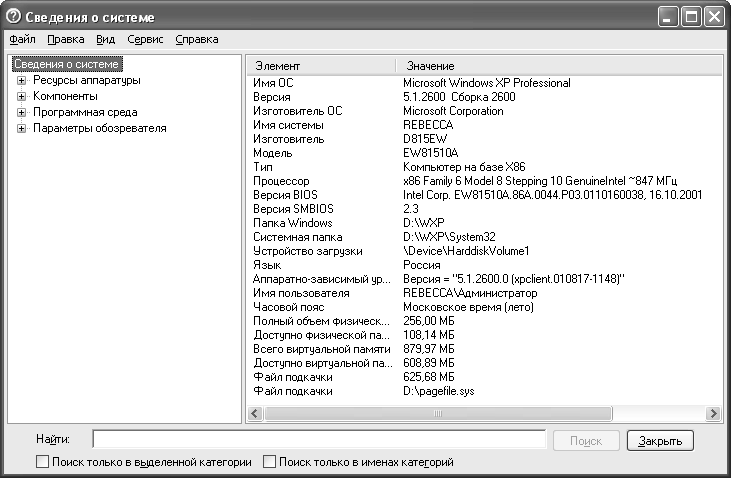Click the value D815EW

425,139
